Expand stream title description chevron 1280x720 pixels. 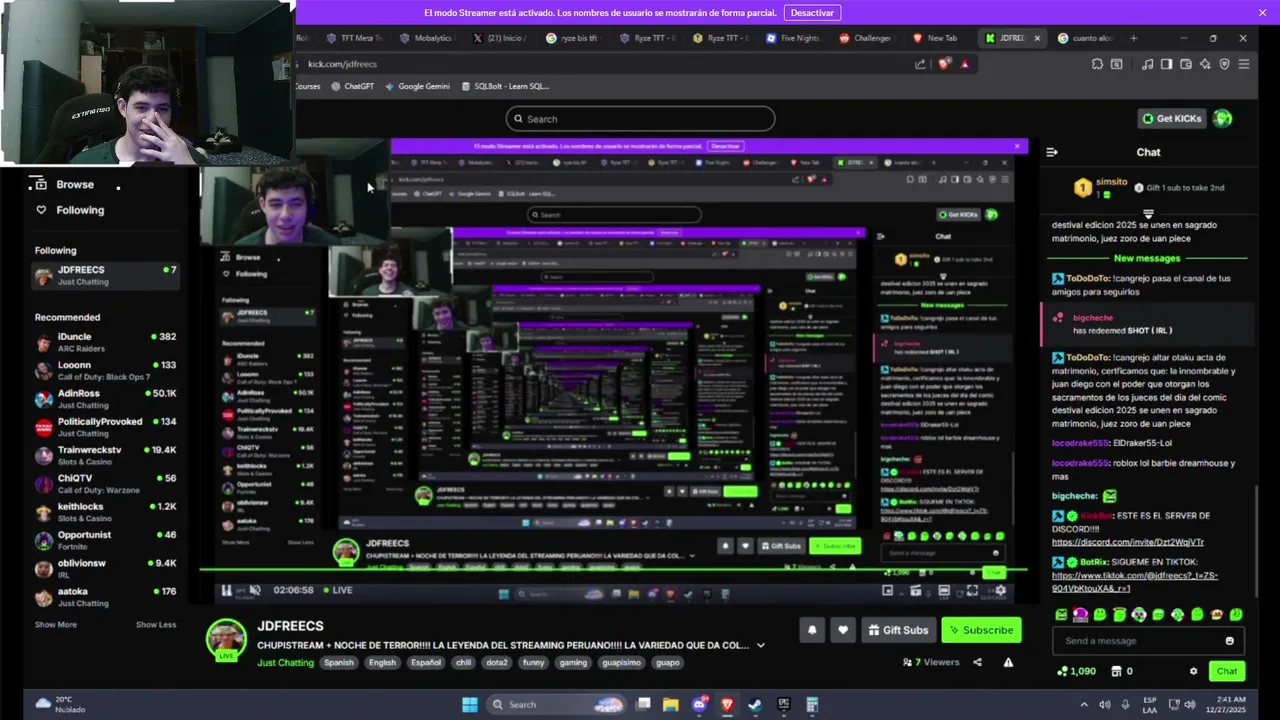(761, 645)
